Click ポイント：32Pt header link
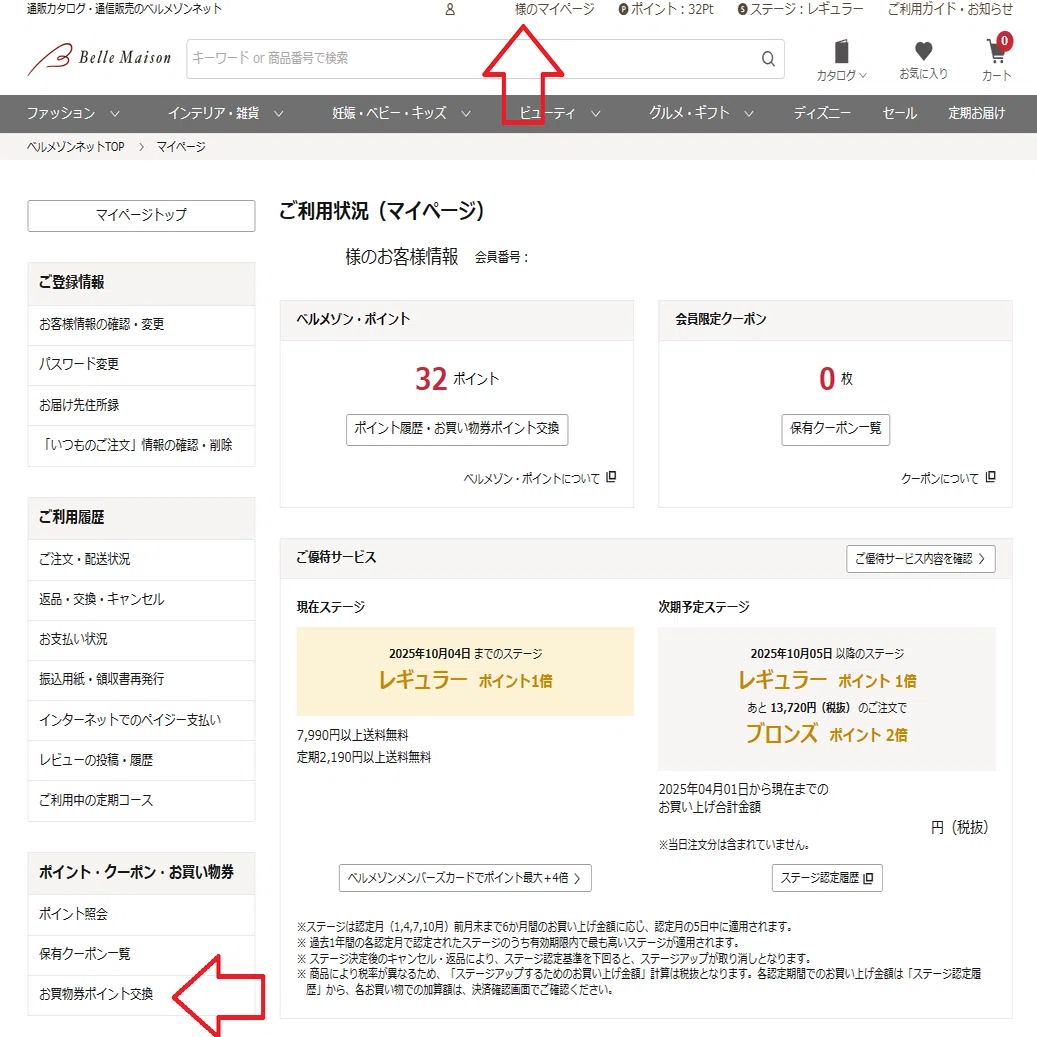The image size is (1037, 1037). pos(672,9)
